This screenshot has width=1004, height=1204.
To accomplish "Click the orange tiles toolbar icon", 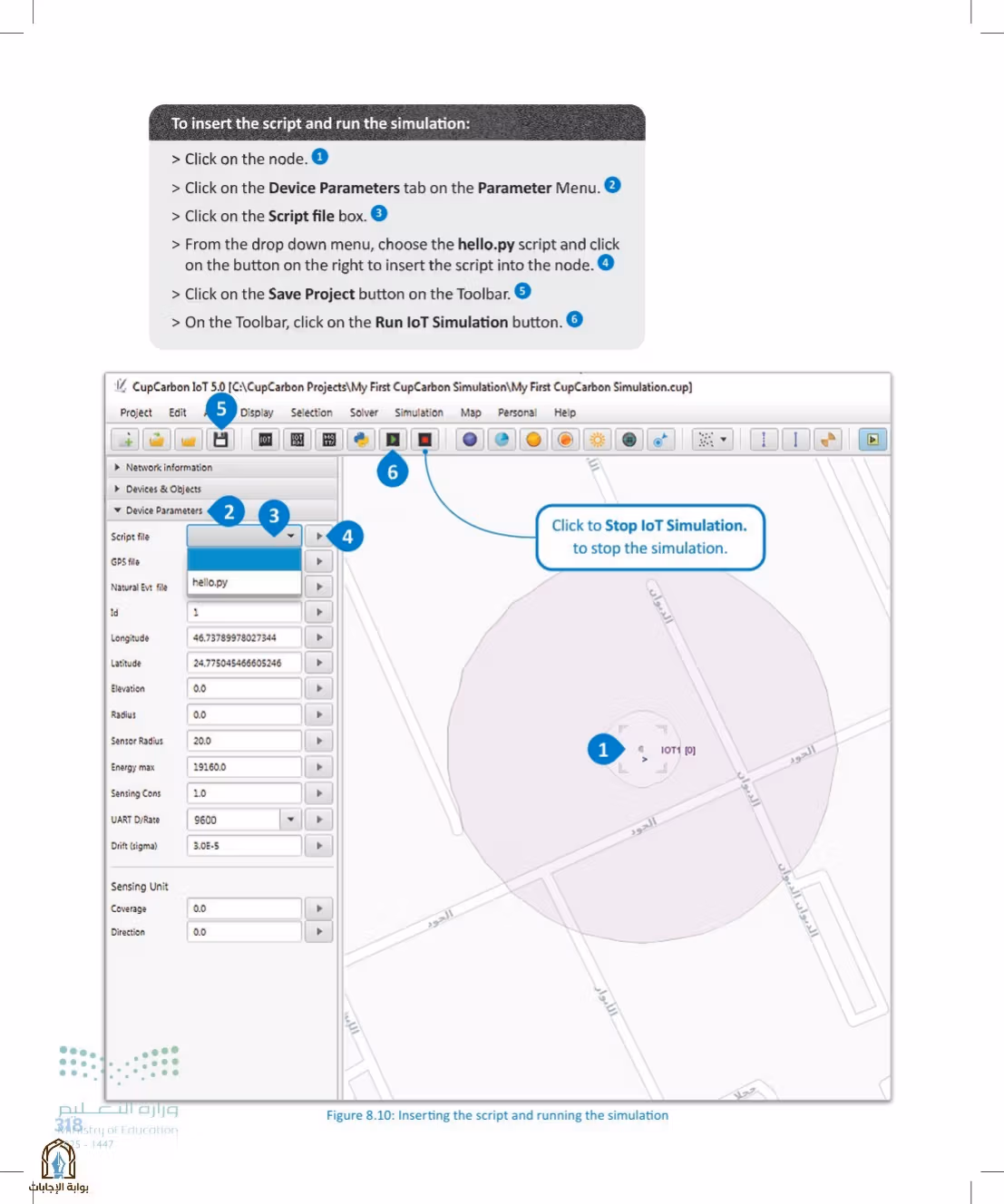I will click(827, 440).
